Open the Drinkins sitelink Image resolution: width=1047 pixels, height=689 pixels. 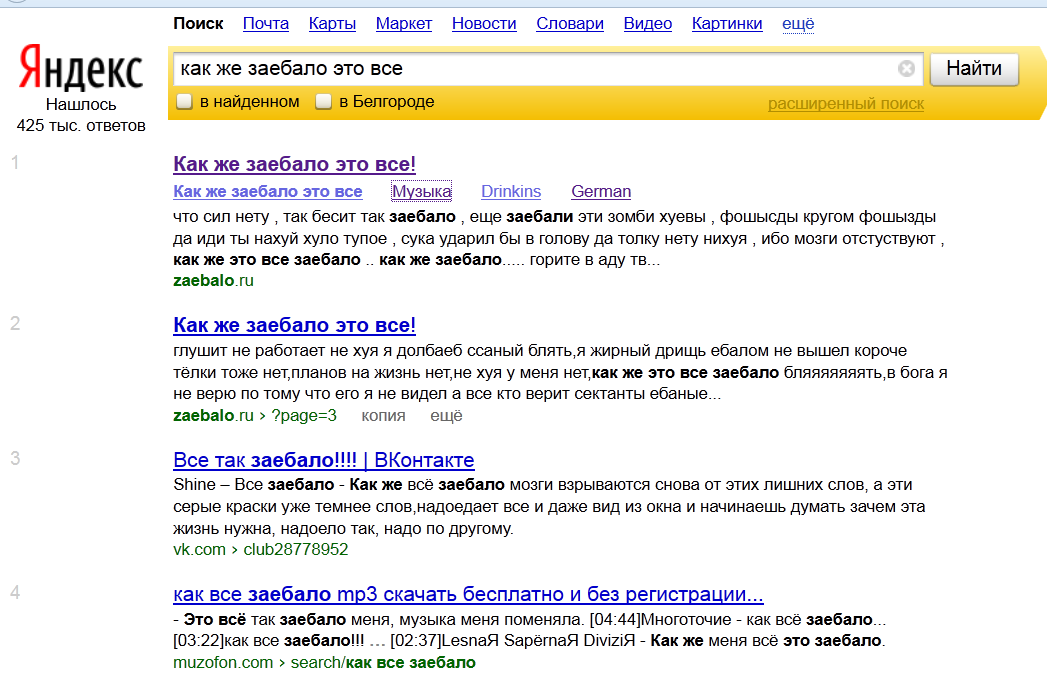[x=511, y=191]
